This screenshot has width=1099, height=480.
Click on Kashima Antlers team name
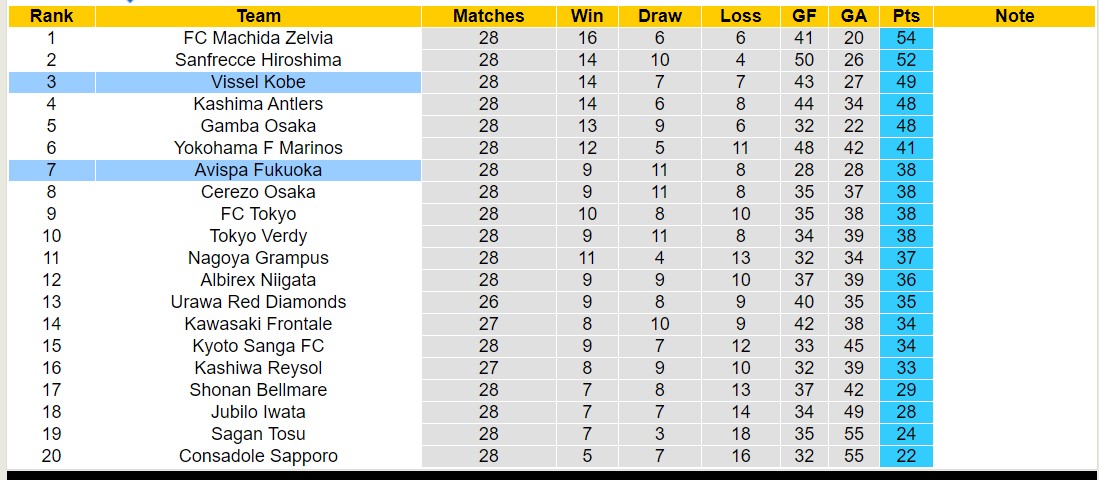258,104
